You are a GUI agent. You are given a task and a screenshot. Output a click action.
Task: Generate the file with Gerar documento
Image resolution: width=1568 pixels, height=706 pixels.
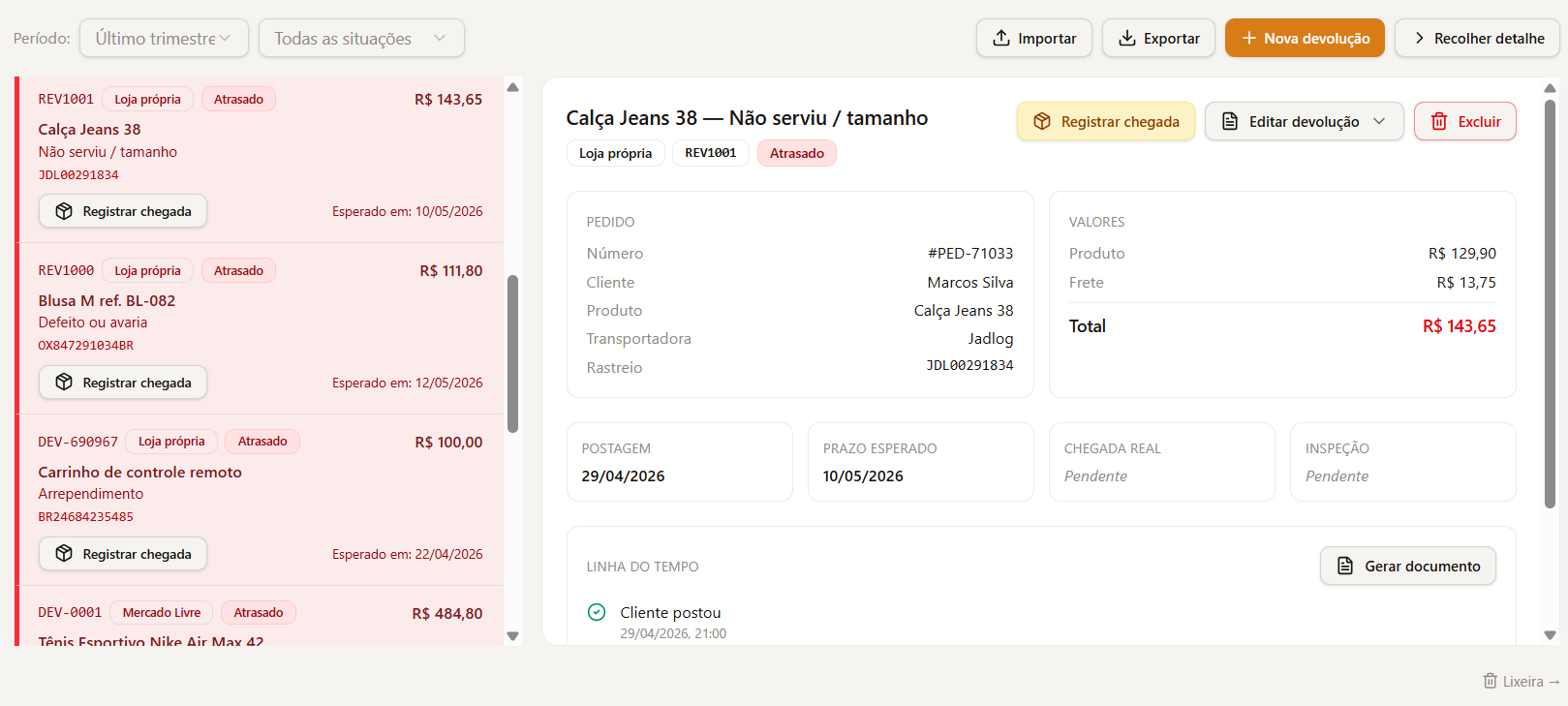tap(1408, 566)
